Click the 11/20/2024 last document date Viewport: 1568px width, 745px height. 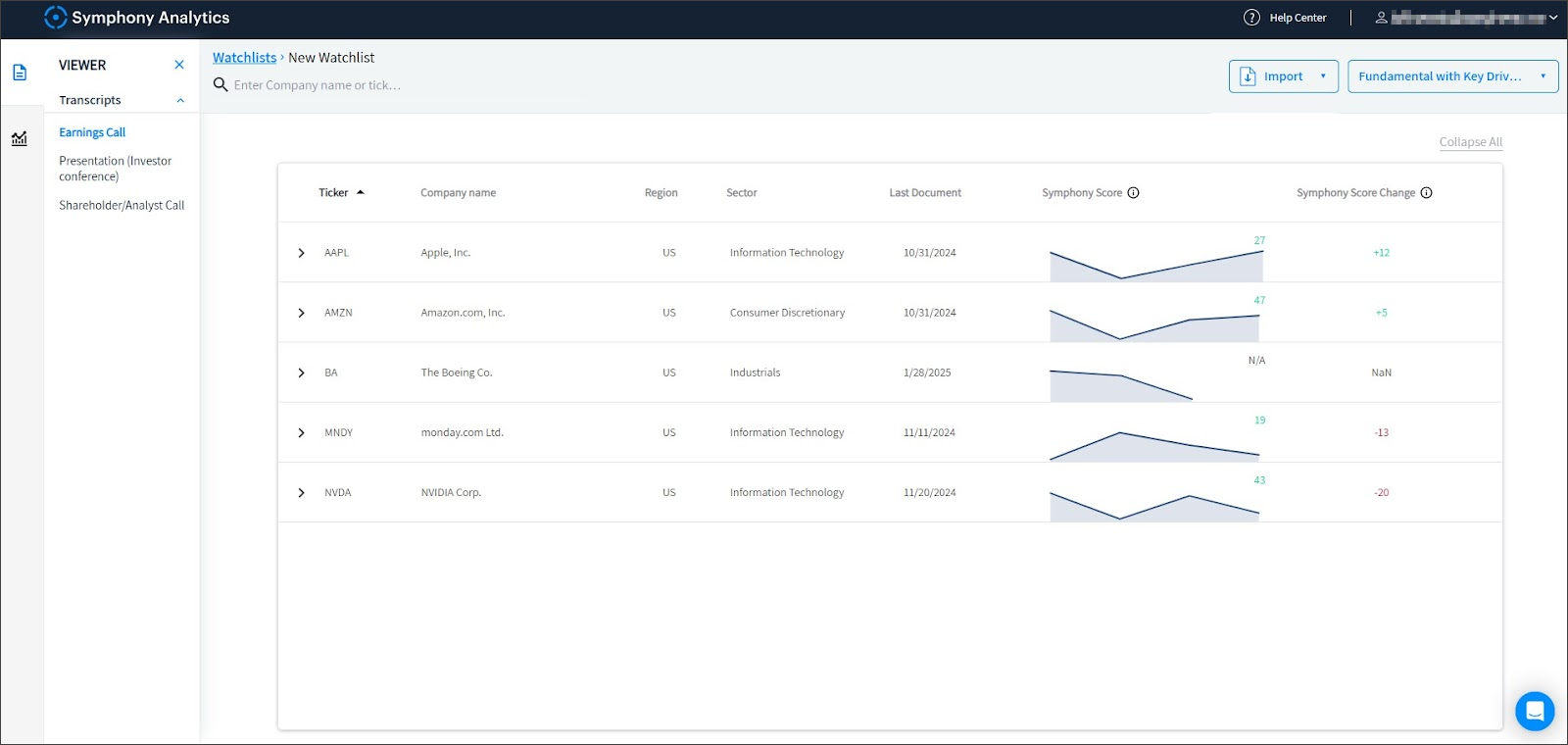click(929, 493)
